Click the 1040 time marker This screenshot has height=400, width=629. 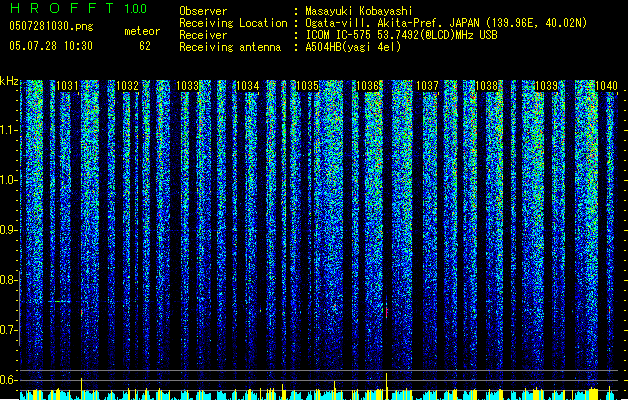606,86
